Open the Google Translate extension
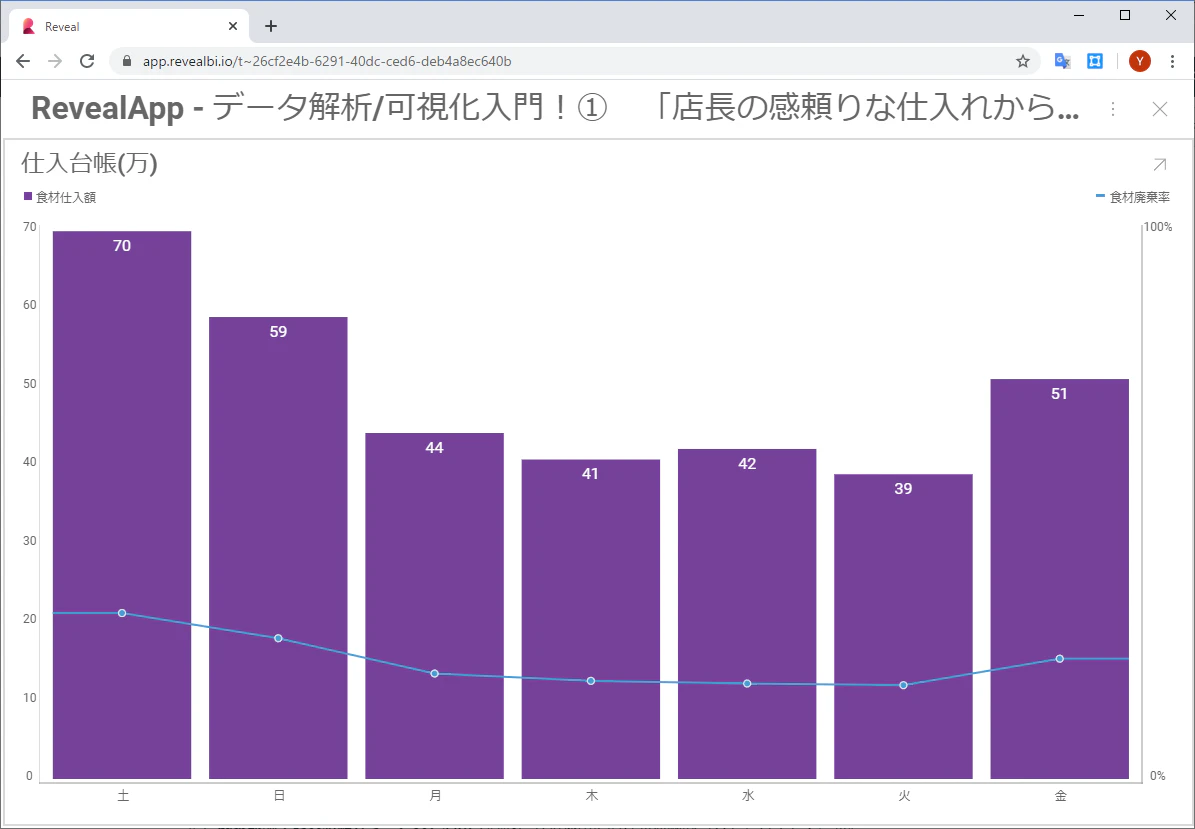 click(x=1062, y=61)
